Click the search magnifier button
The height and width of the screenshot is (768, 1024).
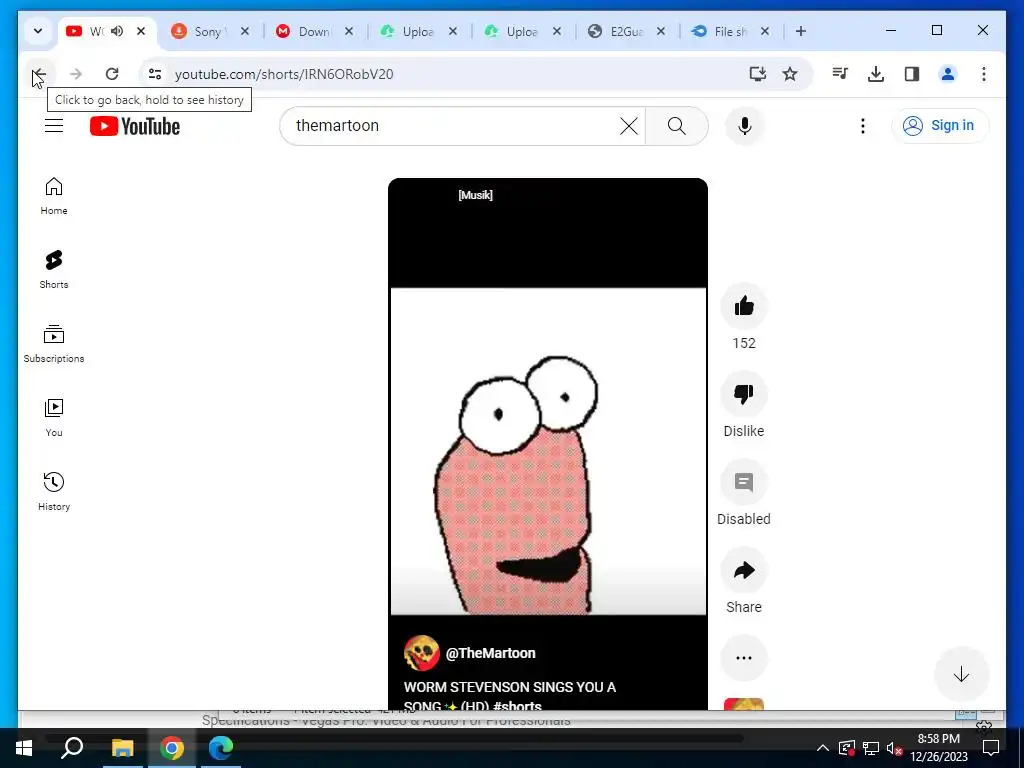[x=677, y=125]
